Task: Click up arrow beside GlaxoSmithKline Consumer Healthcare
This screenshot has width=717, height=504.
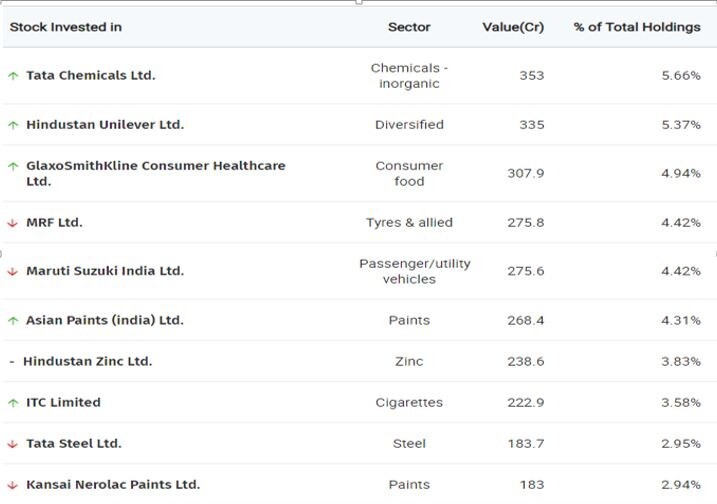Action: tap(13, 166)
